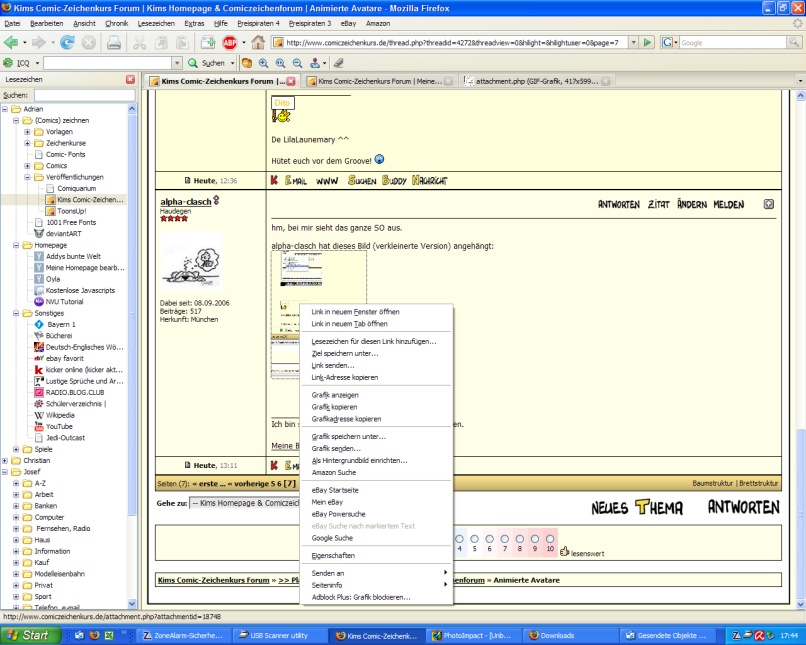Click the green Go arrow beside URL
Image resolution: width=806 pixels, height=645 pixels.
pyautogui.click(x=647, y=43)
